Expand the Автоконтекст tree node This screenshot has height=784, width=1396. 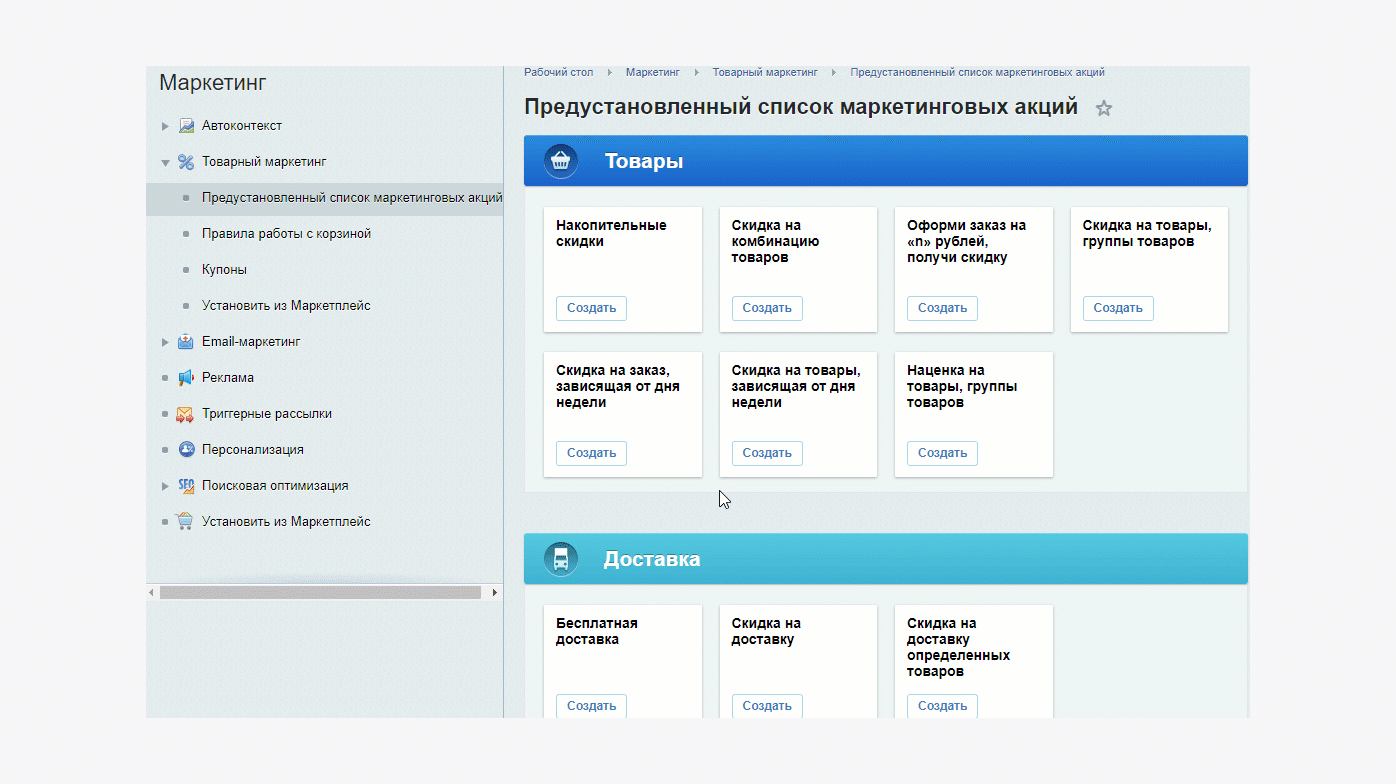[165, 126]
